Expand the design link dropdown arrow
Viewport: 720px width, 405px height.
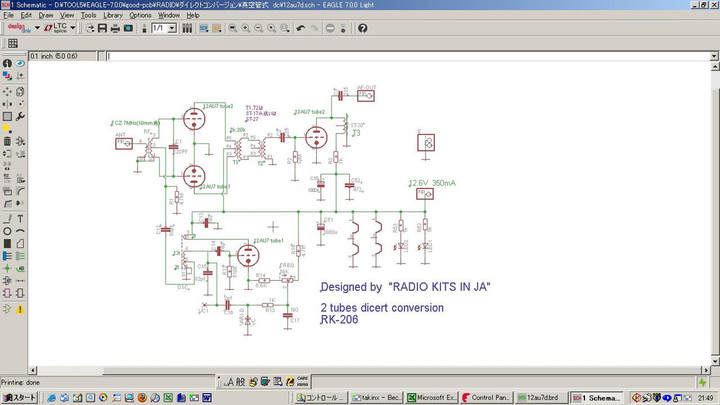pos(37,28)
